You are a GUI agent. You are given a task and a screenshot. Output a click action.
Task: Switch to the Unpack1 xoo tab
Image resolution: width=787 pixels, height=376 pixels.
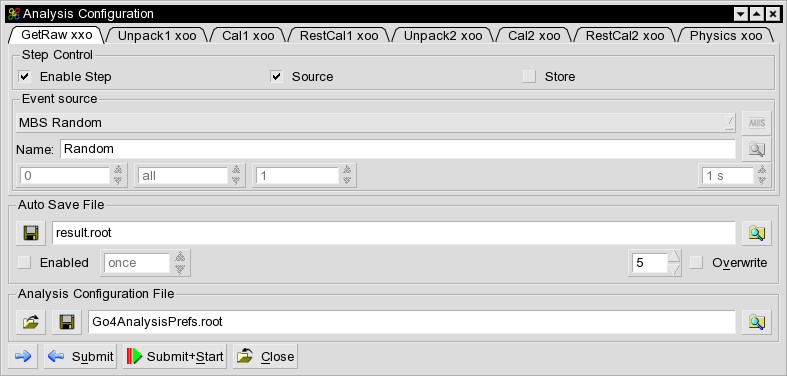157,36
